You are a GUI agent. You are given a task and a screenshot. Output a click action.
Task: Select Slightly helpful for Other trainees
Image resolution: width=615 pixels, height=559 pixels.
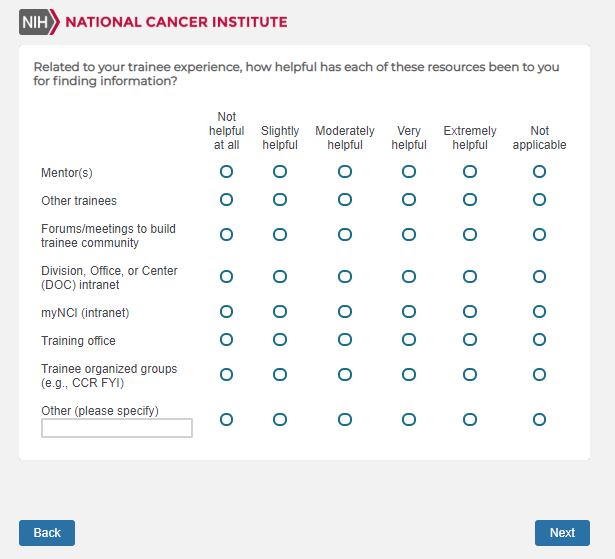click(280, 200)
